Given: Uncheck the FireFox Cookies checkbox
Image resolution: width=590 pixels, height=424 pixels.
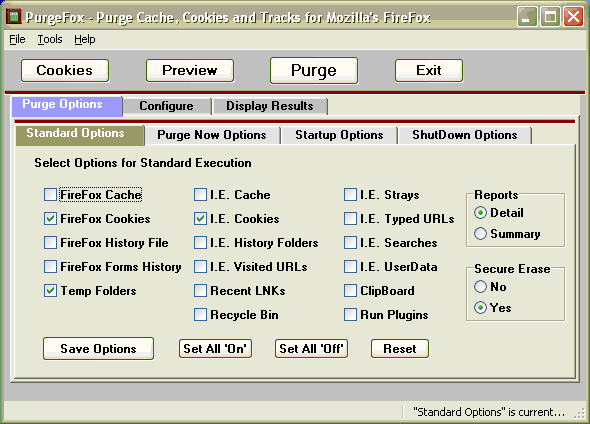Looking at the screenshot, I should pos(50,219).
